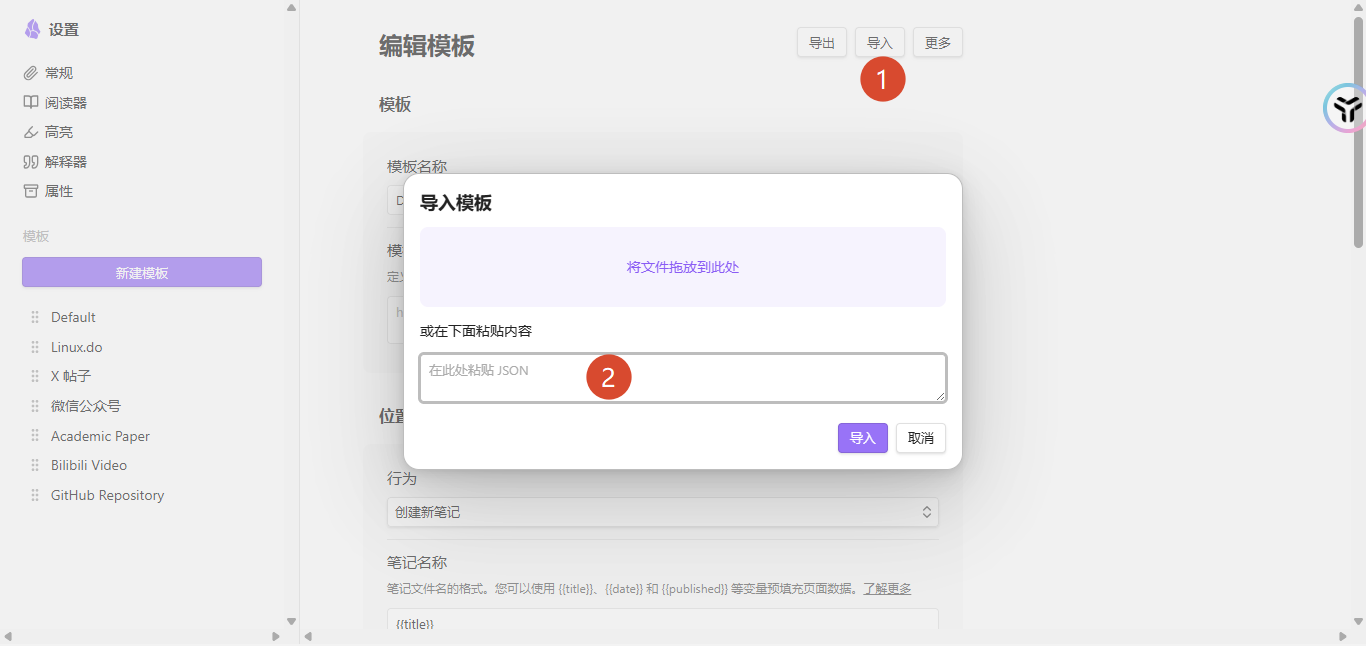
Task: Click the drag handle for Academic Paper
Action: tap(35, 436)
